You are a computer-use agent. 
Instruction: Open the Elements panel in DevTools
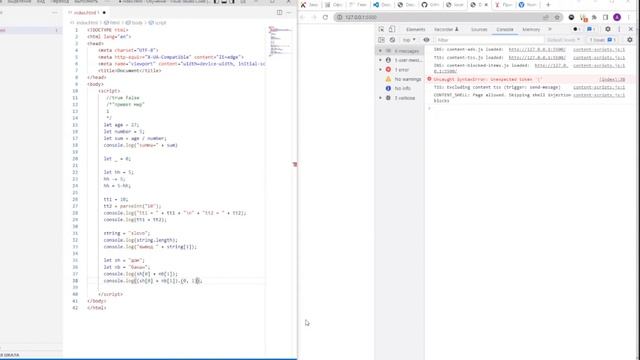[416, 29]
